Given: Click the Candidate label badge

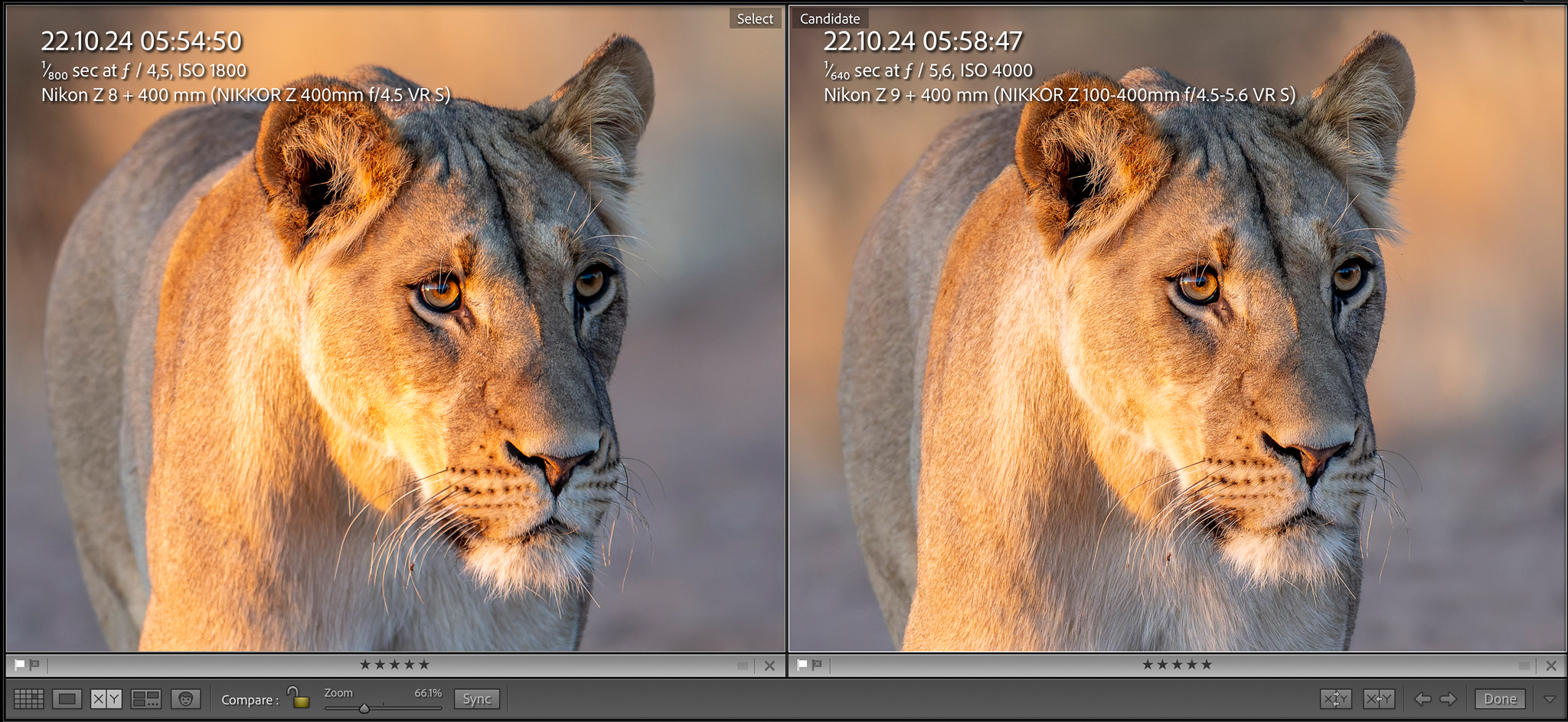Looking at the screenshot, I should pos(830,18).
